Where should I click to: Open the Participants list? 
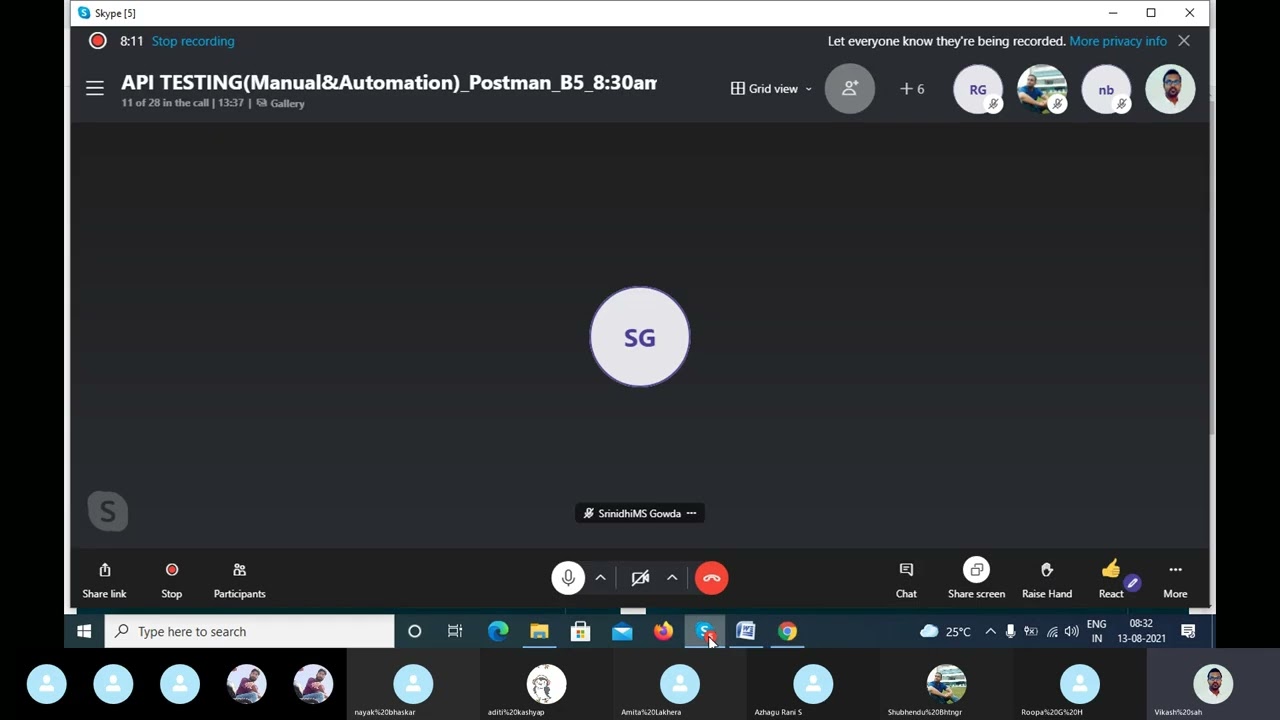tap(239, 579)
